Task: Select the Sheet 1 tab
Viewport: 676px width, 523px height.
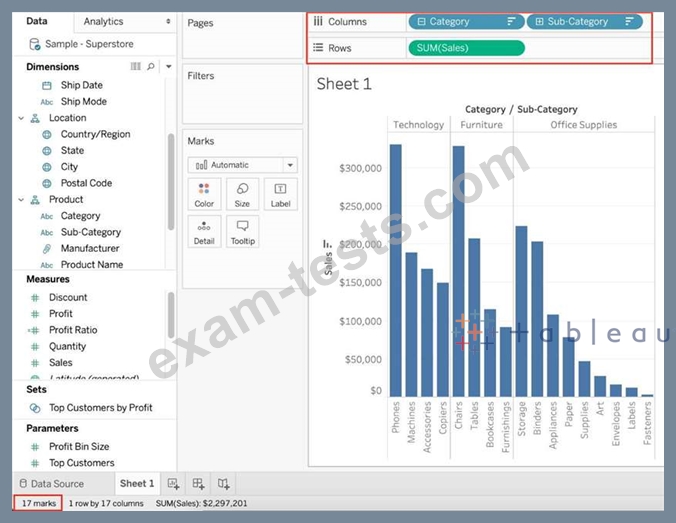Action: [x=137, y=483]
